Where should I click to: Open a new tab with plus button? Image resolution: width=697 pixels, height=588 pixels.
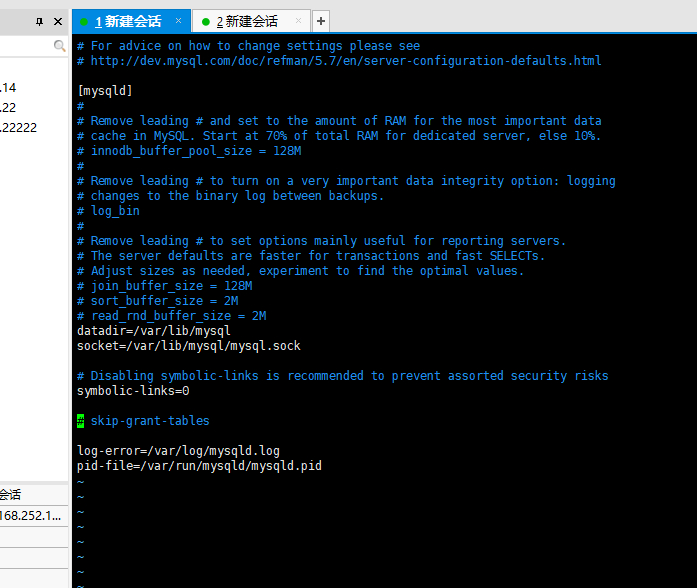[x=320, y=21]
